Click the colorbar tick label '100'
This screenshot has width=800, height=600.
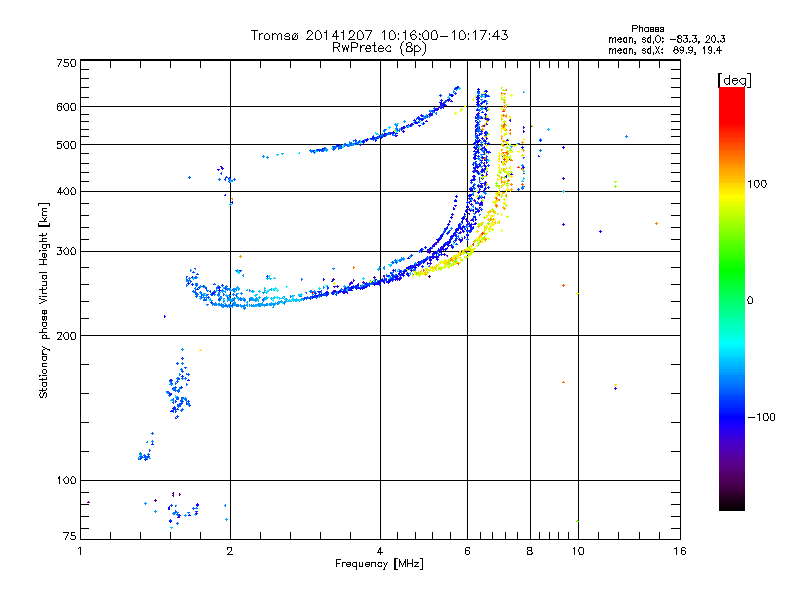pos(757,184)
